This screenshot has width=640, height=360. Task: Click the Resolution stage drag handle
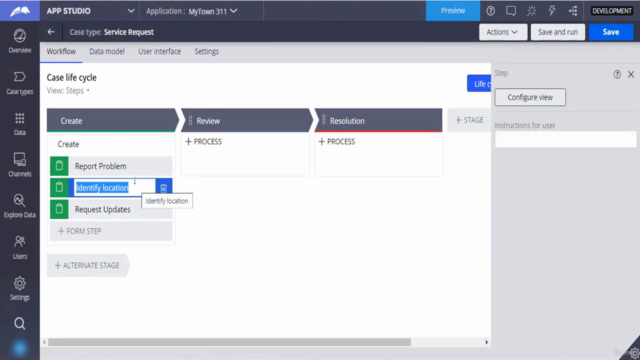coord(324,120)
